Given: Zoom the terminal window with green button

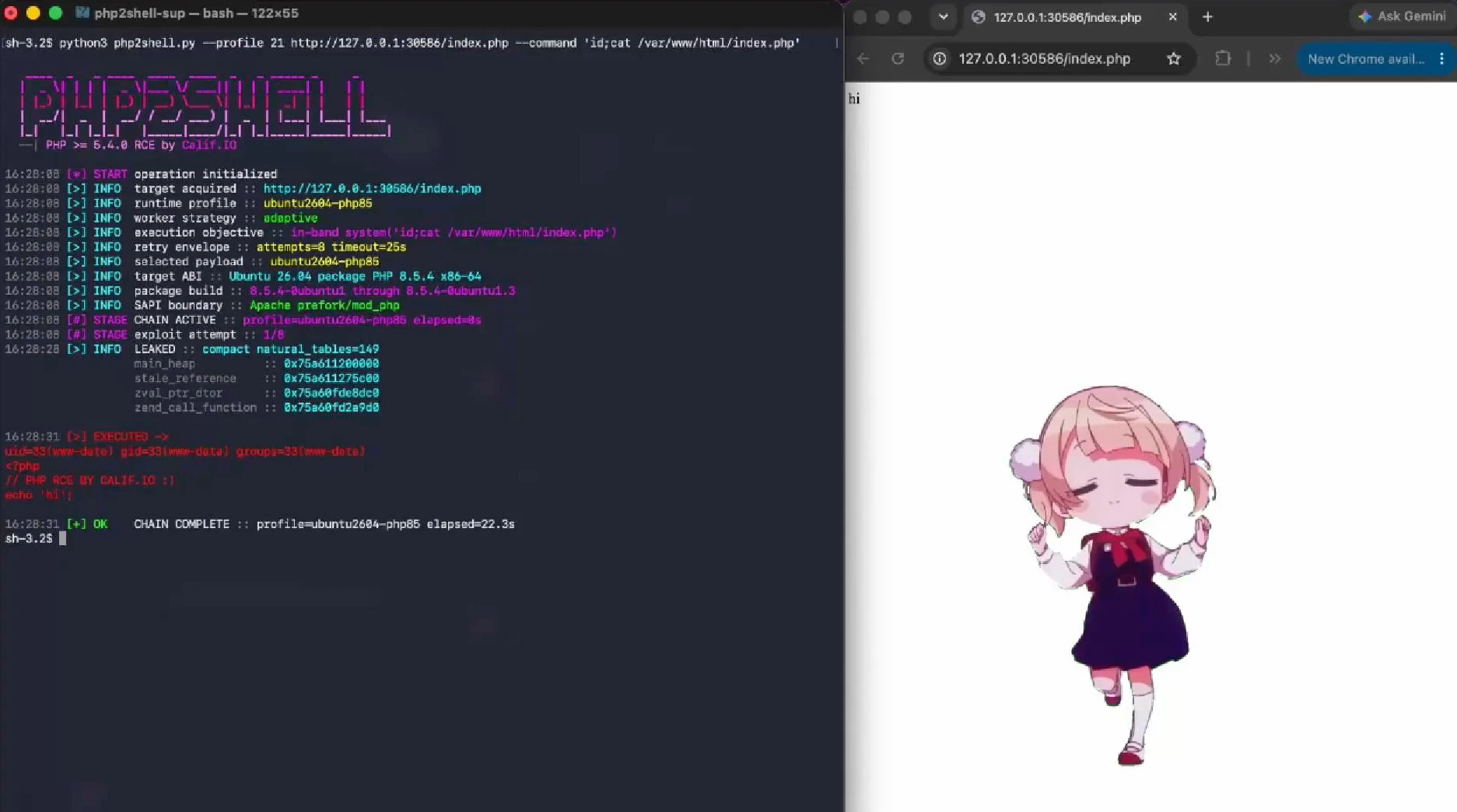Looking at the screenshot, I should coord(55,12).
